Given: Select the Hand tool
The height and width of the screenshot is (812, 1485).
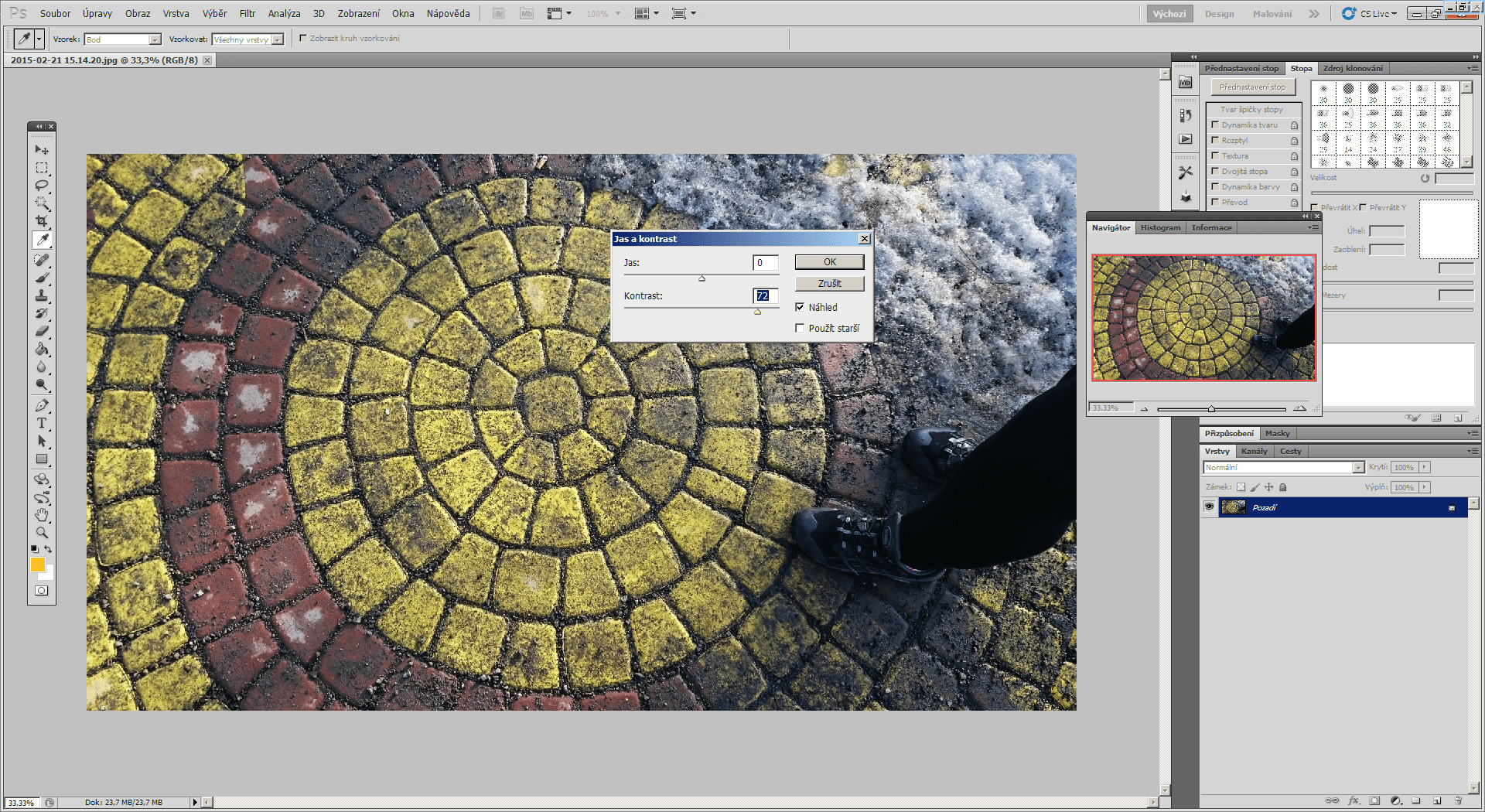Looking at the screenshot, I should (x=42, y=515).
